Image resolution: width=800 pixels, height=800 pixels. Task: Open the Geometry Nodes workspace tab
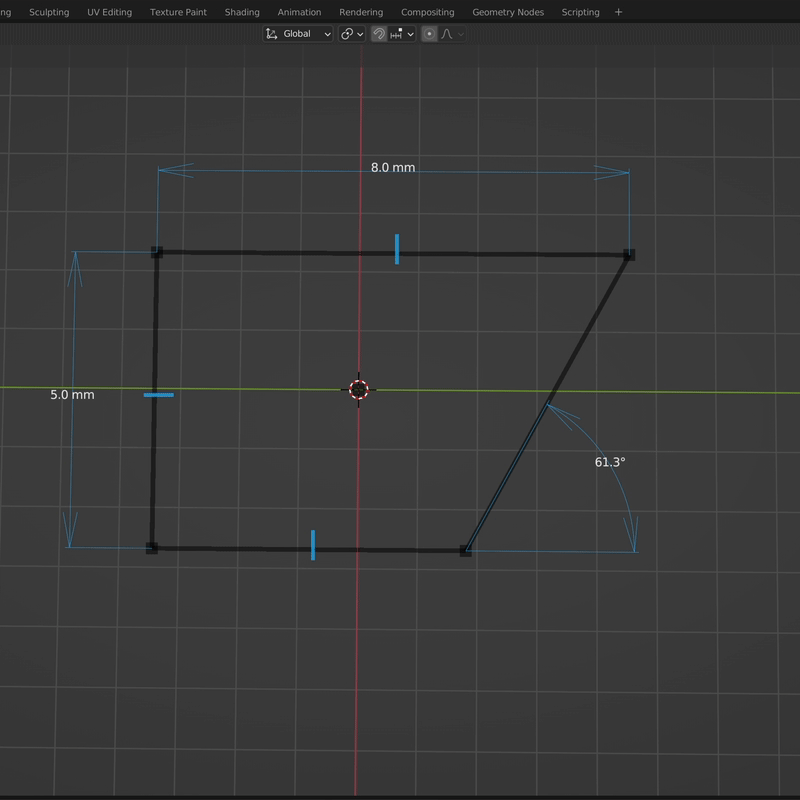point(508,12)
